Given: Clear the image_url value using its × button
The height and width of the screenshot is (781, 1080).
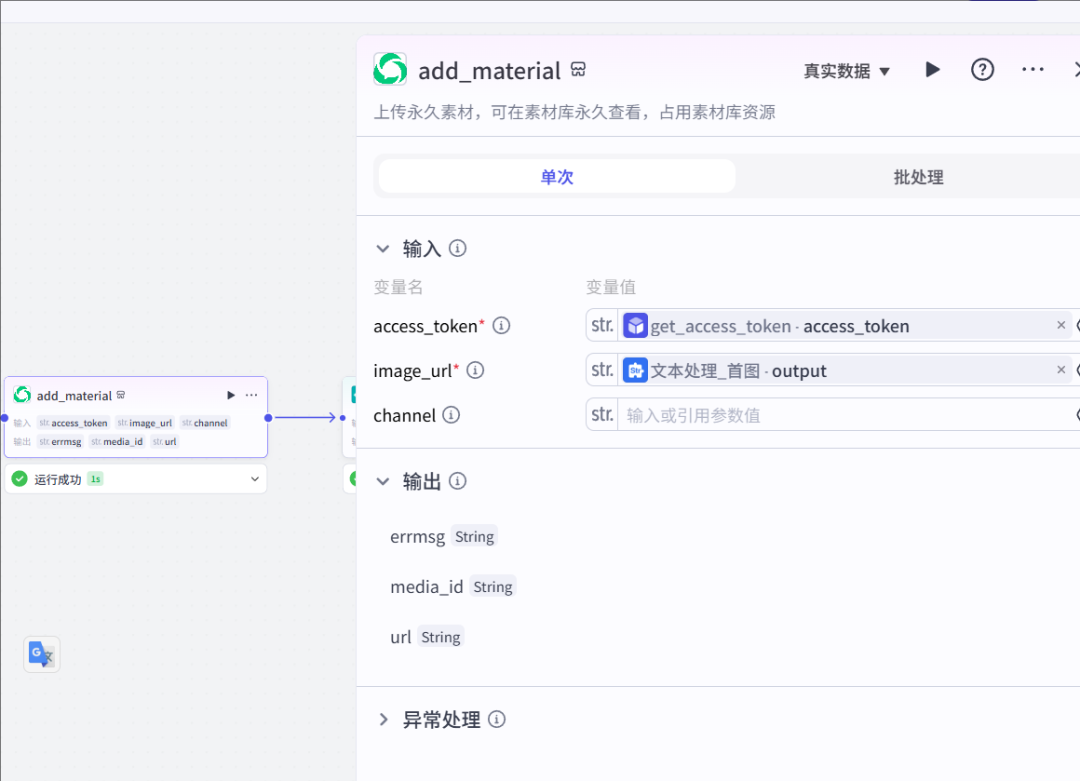Looking at the screenshot, I should pyautogui.click(x=1060, y=369).
